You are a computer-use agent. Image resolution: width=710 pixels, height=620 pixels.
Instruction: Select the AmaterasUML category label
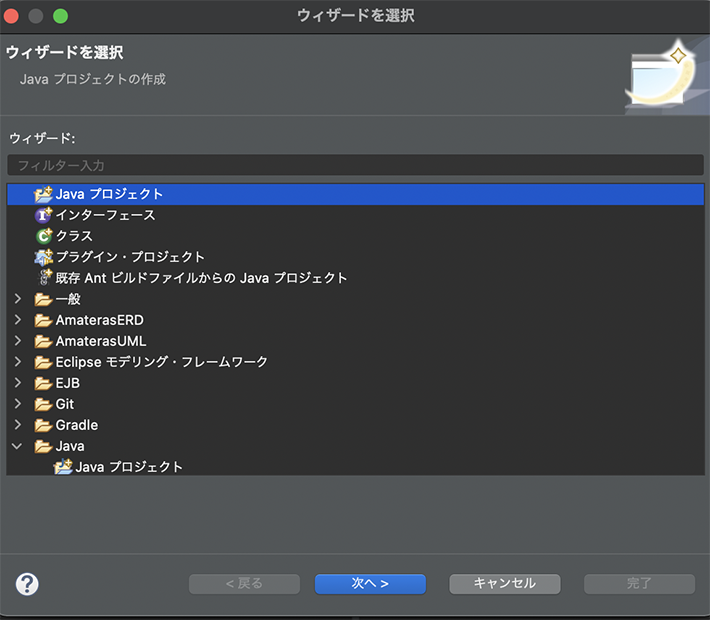point(101,341)
